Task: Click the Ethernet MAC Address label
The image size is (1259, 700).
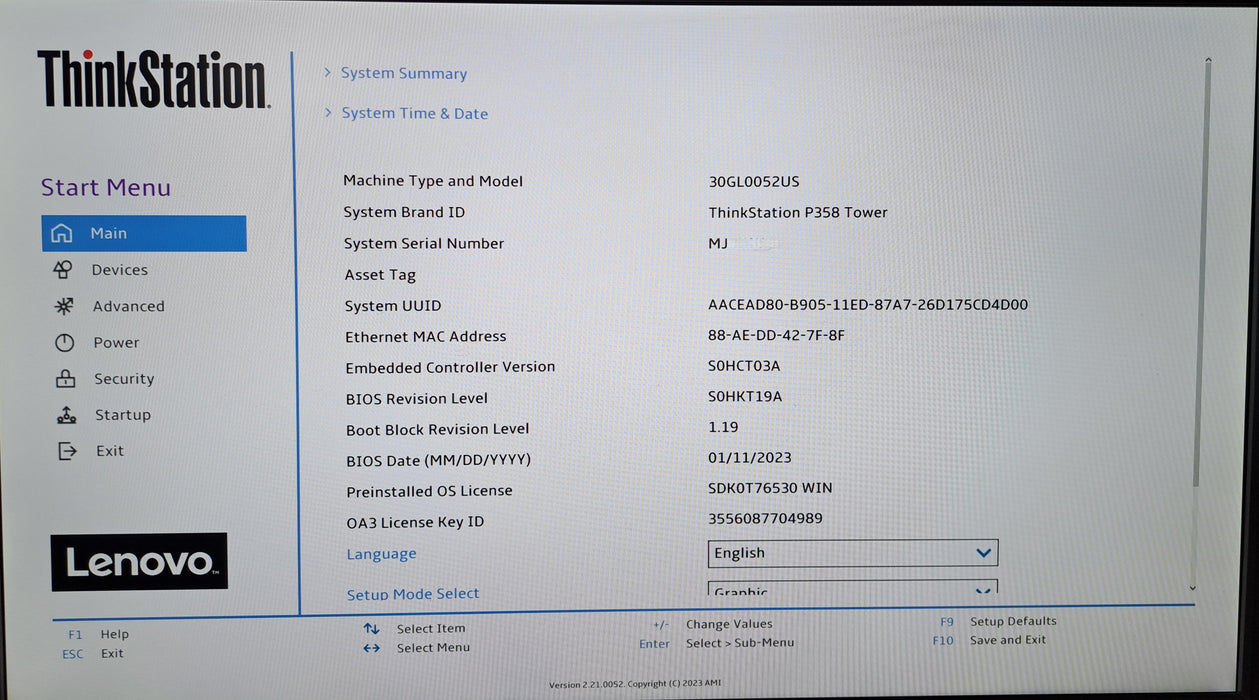Action: [x=426, y=337]
